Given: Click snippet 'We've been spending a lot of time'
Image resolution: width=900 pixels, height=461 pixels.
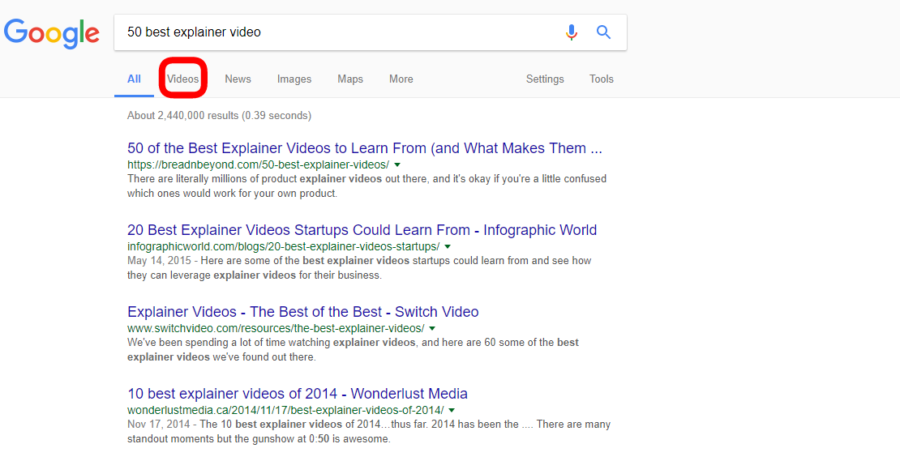Looking at the screenshot, I should click(x=353, y=350).
